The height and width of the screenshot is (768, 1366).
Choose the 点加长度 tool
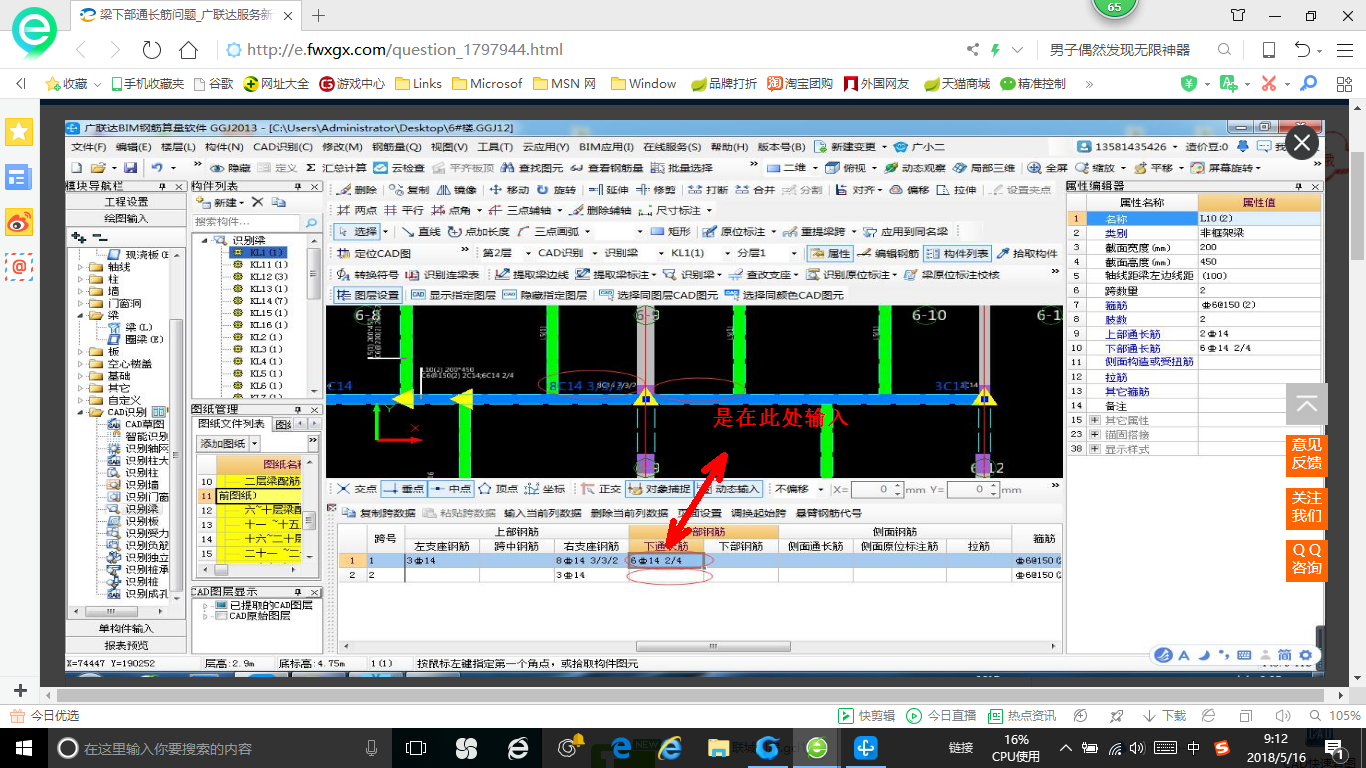click(x=480, y=231)
